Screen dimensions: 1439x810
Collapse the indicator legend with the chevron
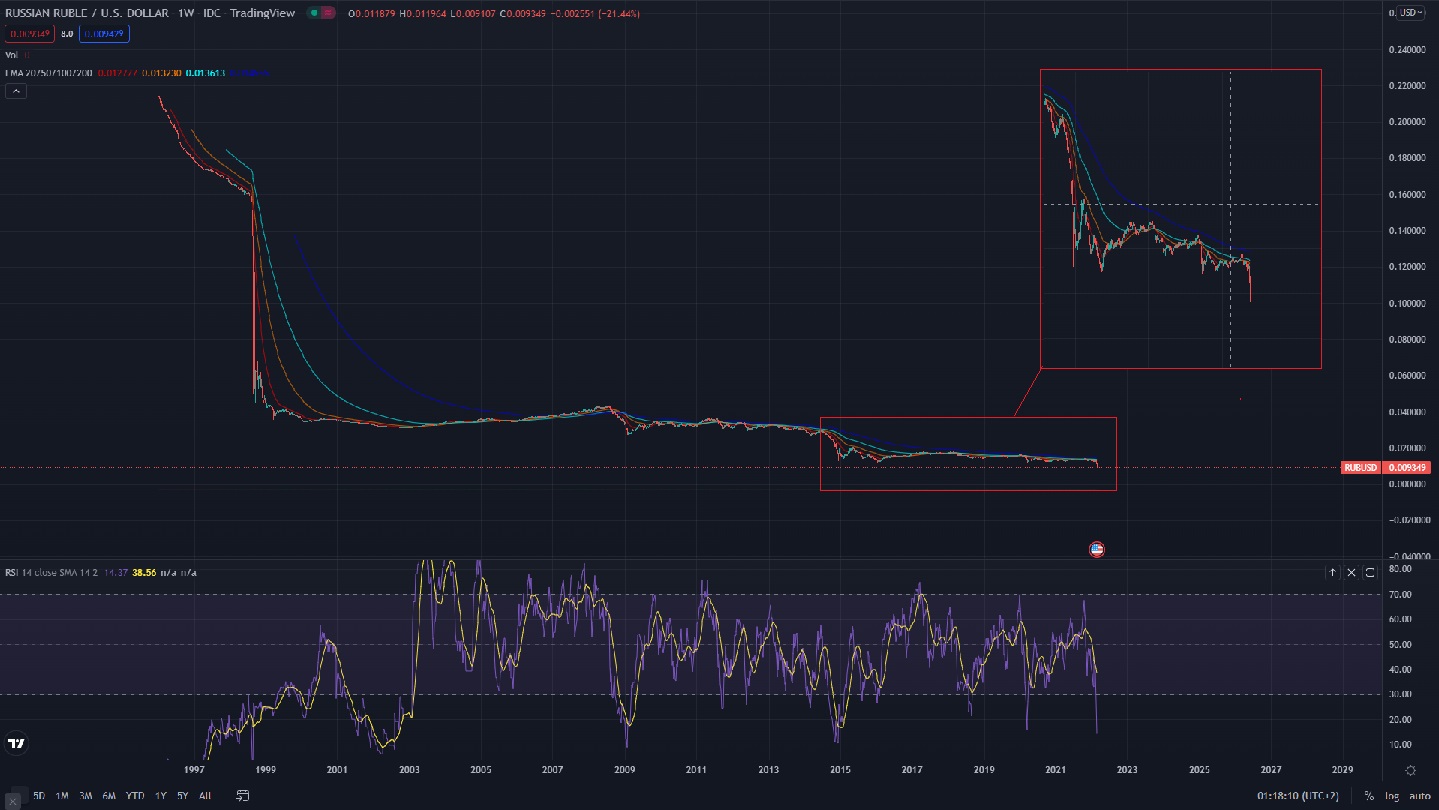pyautogui.click(x=16, y=91)
